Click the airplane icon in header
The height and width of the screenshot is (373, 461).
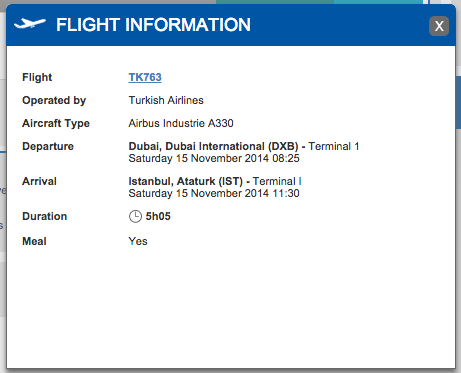(30, 24)
